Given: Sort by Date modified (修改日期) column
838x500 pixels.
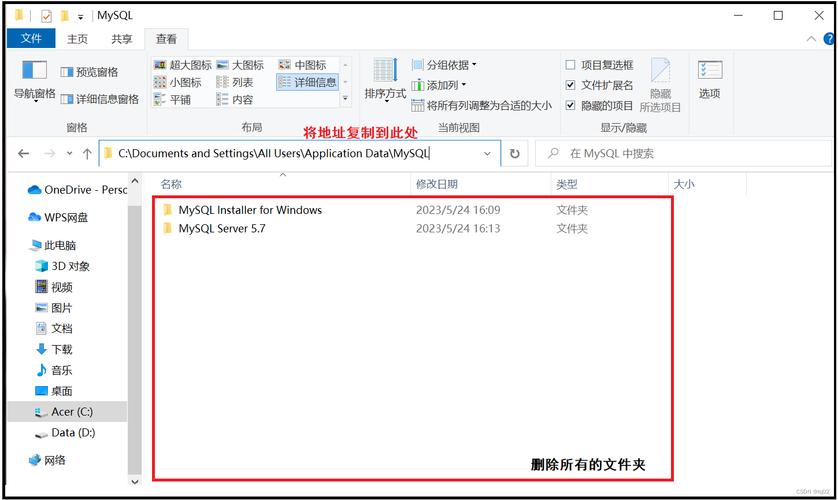Looking at the screenshot, I should (x=437, y=184).
